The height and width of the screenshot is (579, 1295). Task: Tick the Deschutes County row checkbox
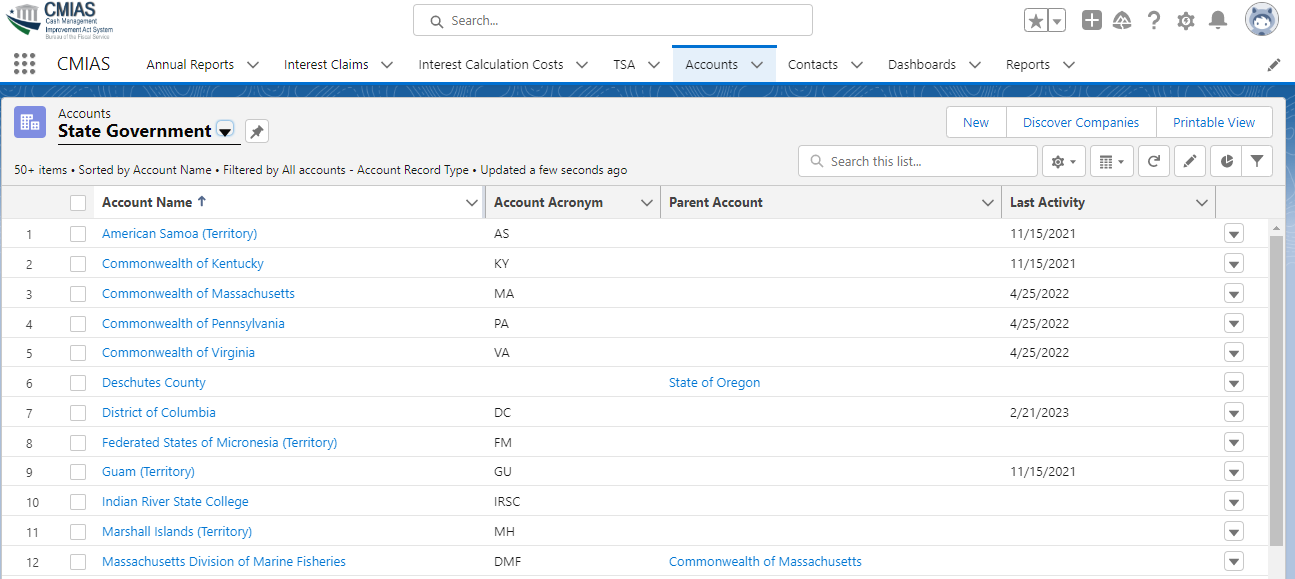click(78, 383)
